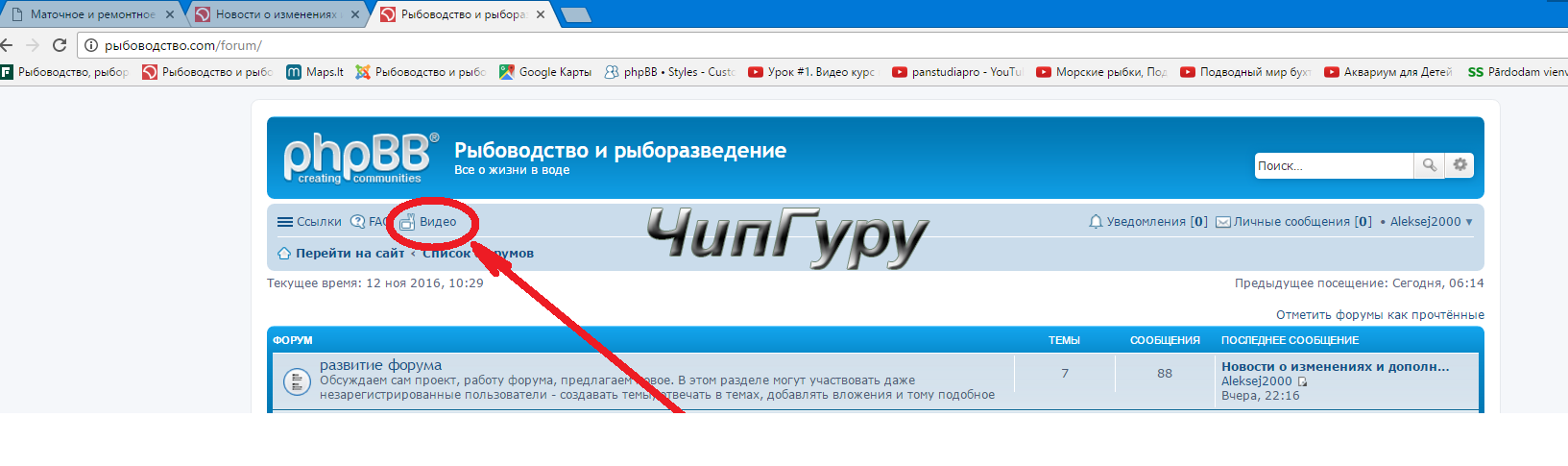Switch to the Новости о изменениях tab
Screen dimensions: 1568x466
[x=276, y=14]
